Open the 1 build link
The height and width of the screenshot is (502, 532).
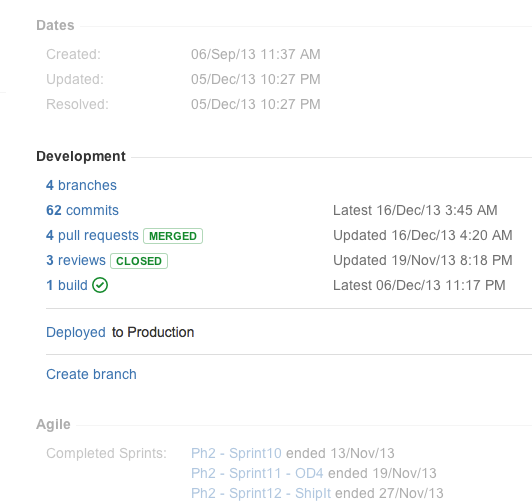coord(67,285)
